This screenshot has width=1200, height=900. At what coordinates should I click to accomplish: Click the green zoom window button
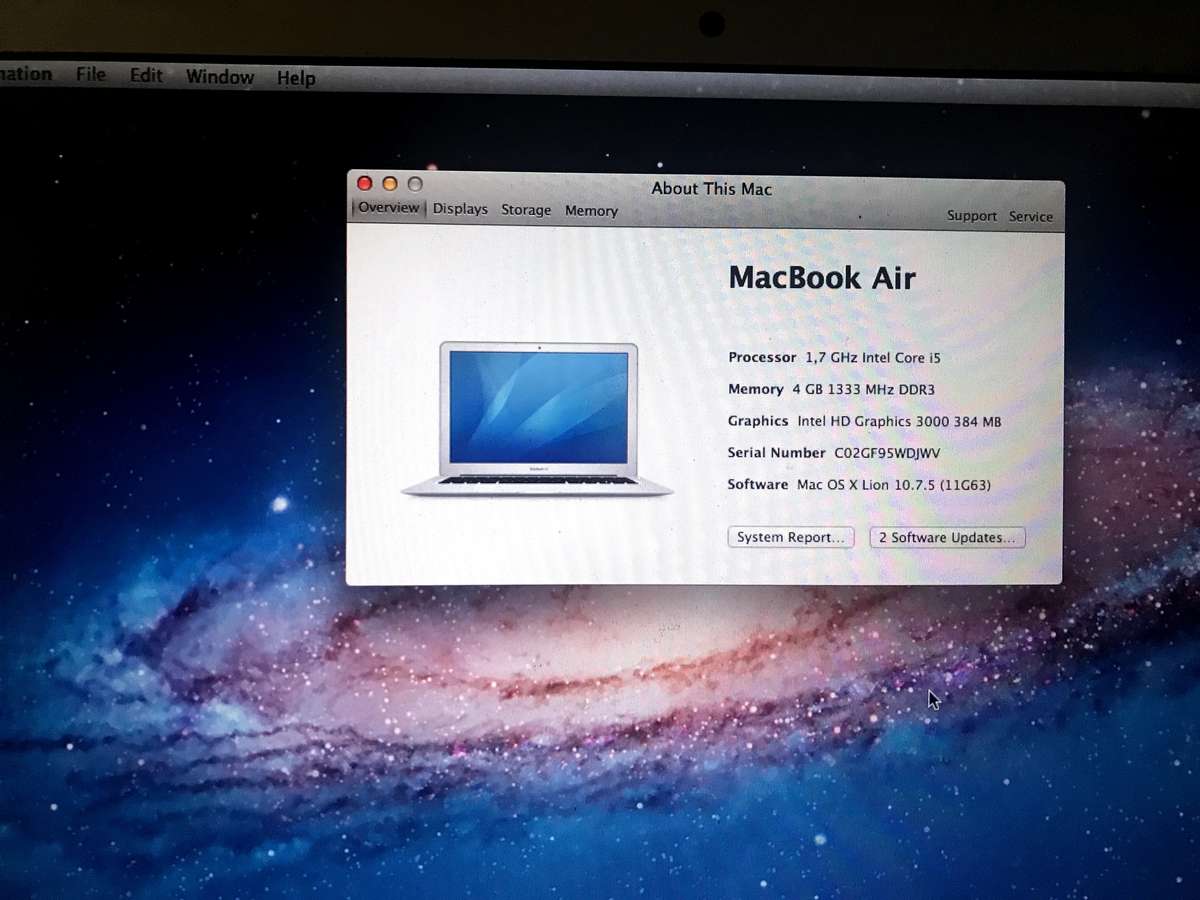[x=415, y=183]
